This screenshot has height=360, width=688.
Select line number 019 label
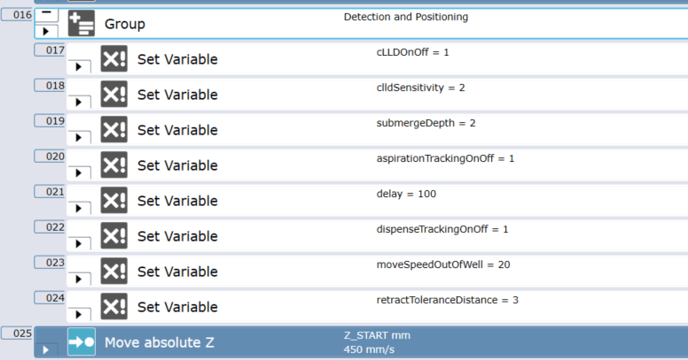tap(50, 121)
